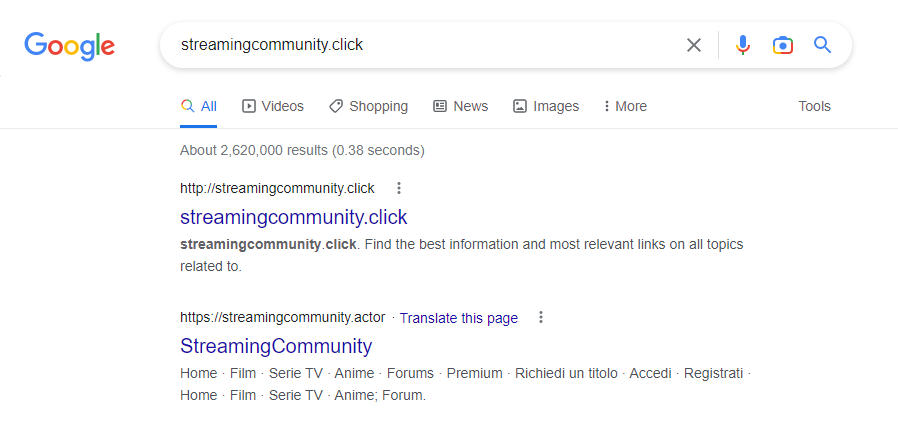Open options menu for streamingcommunity.actor result
This screenshot has height=427, width=898.
pyautogui.click(x=541, y=318)
